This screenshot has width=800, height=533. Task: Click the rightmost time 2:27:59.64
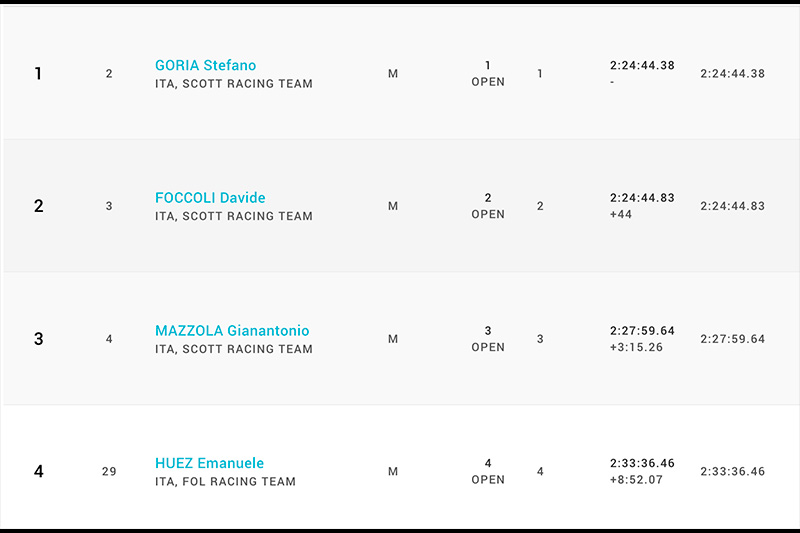pyautogui.click(x=732, y=339)
